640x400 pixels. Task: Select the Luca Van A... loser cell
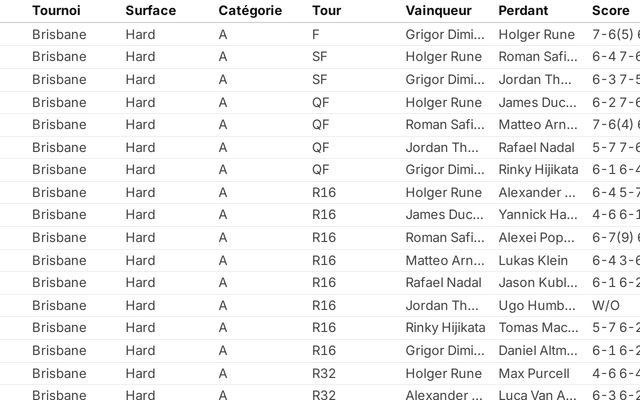(x=537, y=395)
